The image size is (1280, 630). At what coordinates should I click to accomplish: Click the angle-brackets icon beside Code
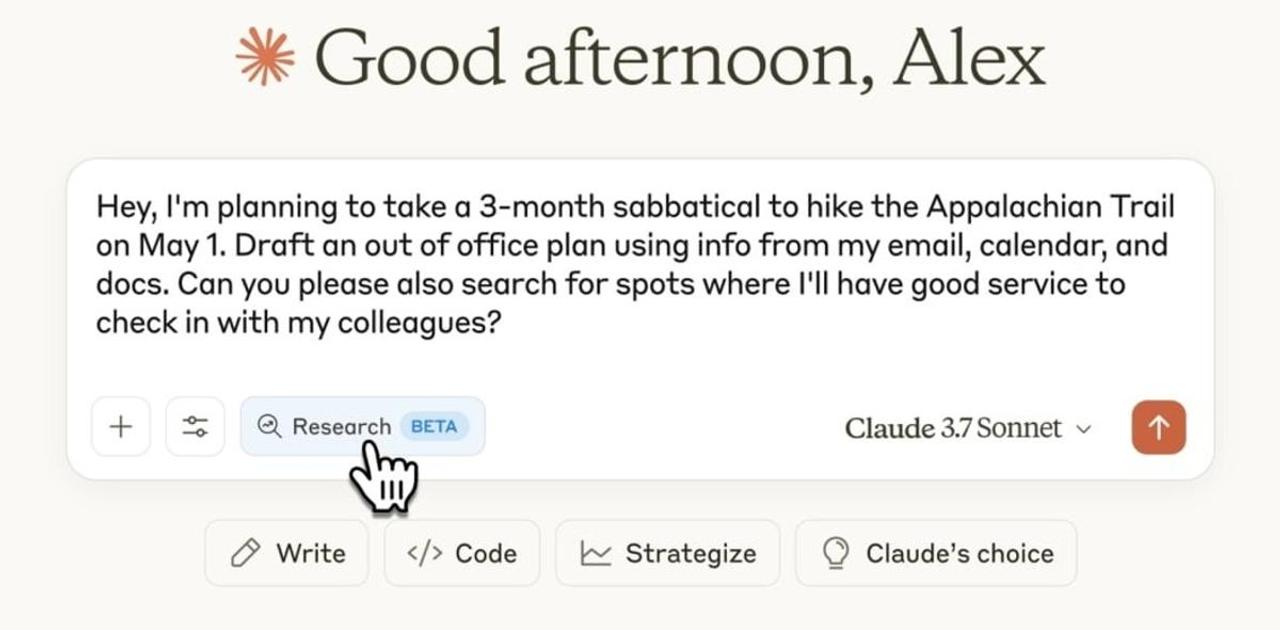[x=424, y=553]
